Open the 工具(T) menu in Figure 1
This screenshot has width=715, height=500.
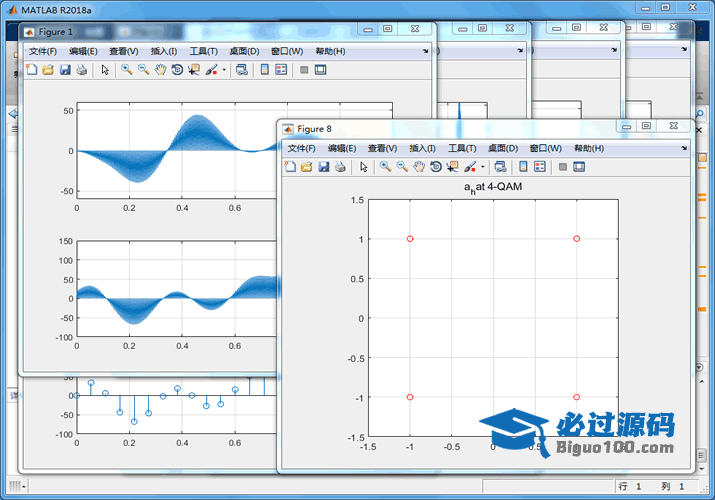(x=203, y=51)
